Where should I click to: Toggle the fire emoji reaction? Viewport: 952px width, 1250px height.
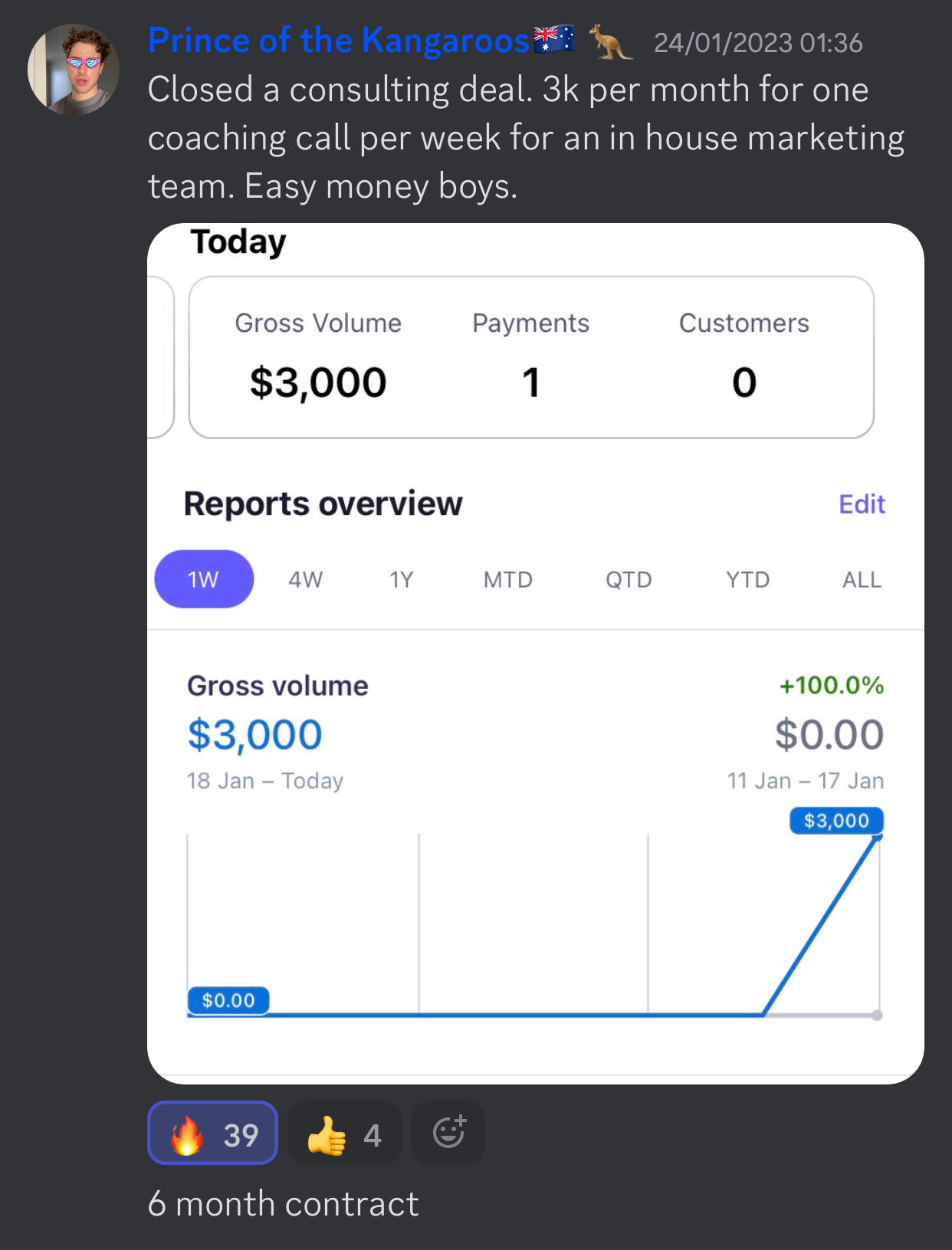pyautogui.click(x=212, y=1133)
